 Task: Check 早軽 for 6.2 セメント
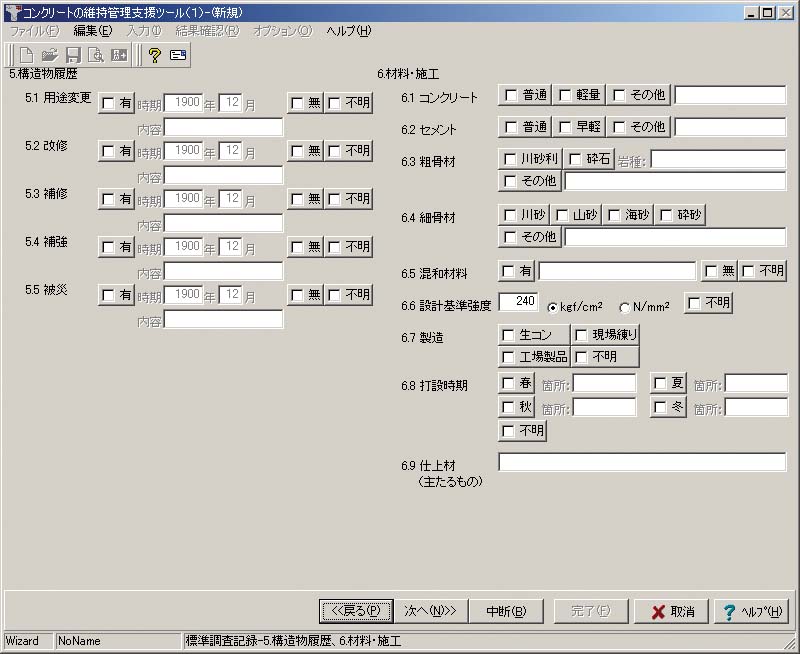(579, 127)
